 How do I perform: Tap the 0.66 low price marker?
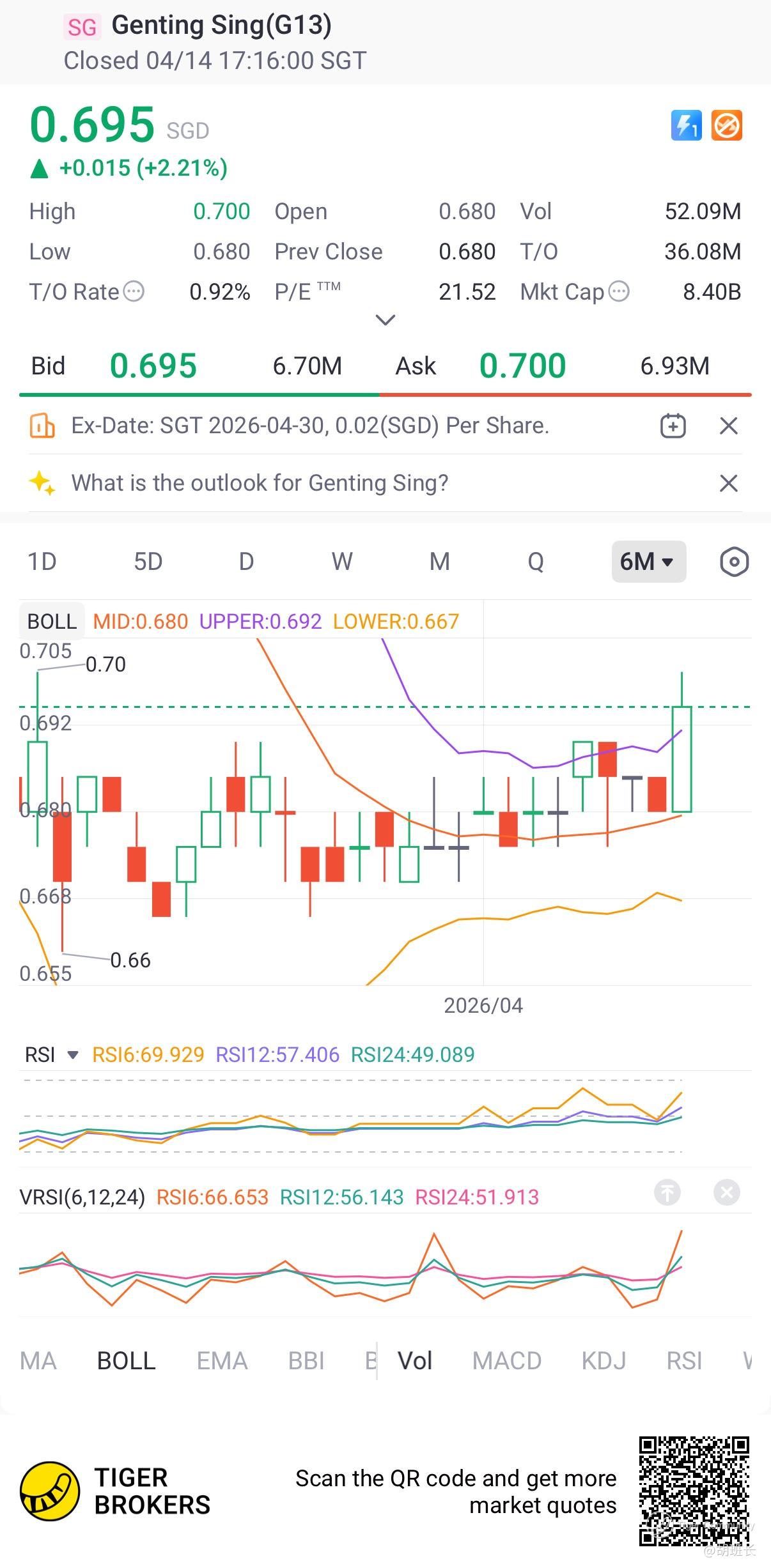tap(130, 960)
